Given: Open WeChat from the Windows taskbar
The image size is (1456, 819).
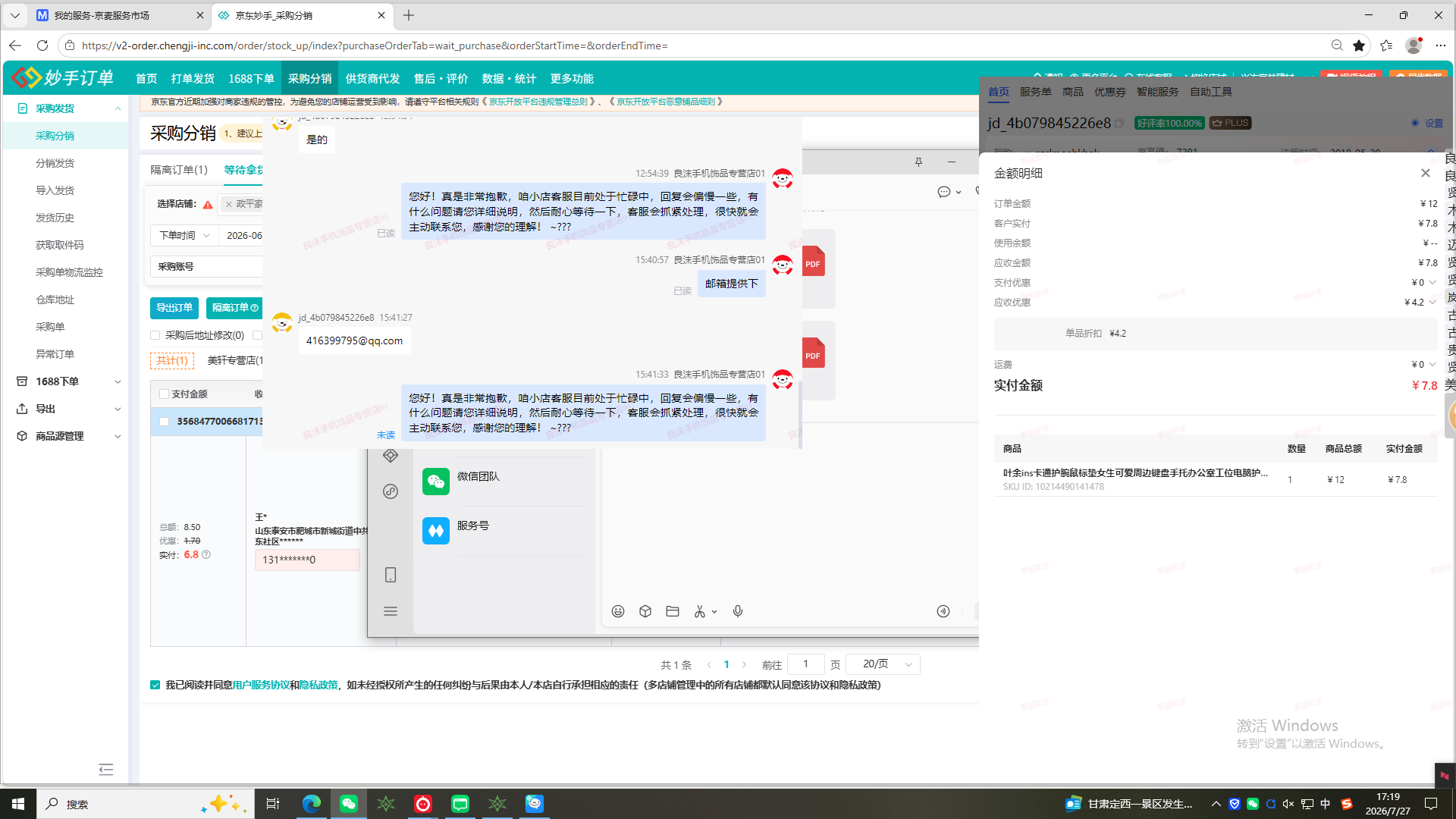Looking at the screenshot, I should (349, 804).
